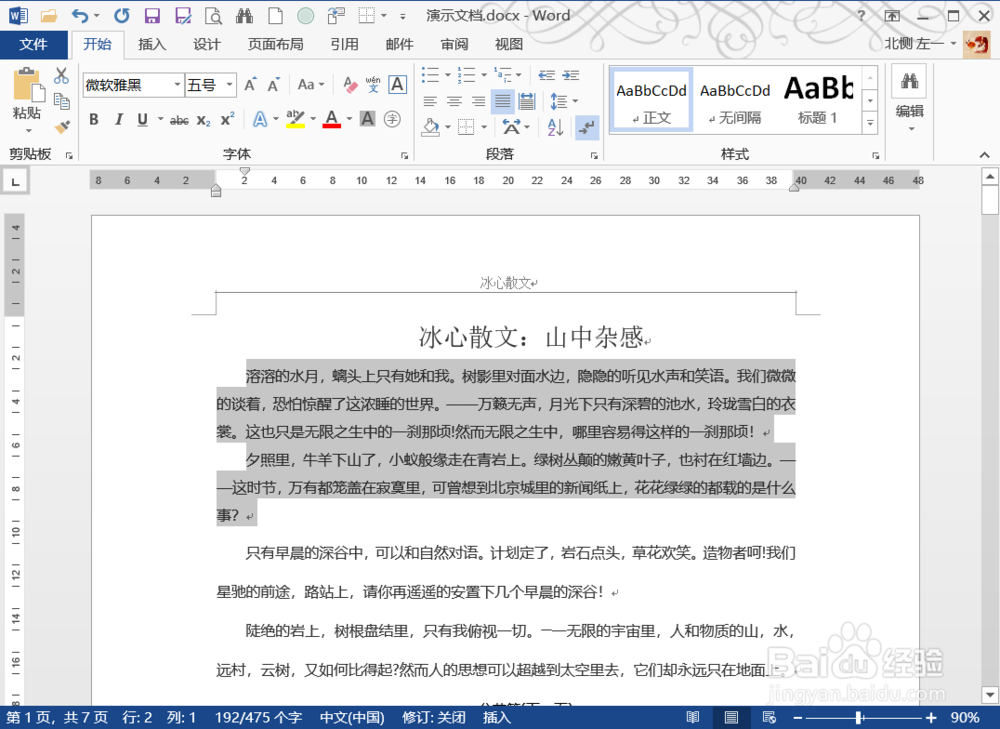Select the Format Painter brush
This screenshot has height=729, width=1000.
click(x=61, y=127)
